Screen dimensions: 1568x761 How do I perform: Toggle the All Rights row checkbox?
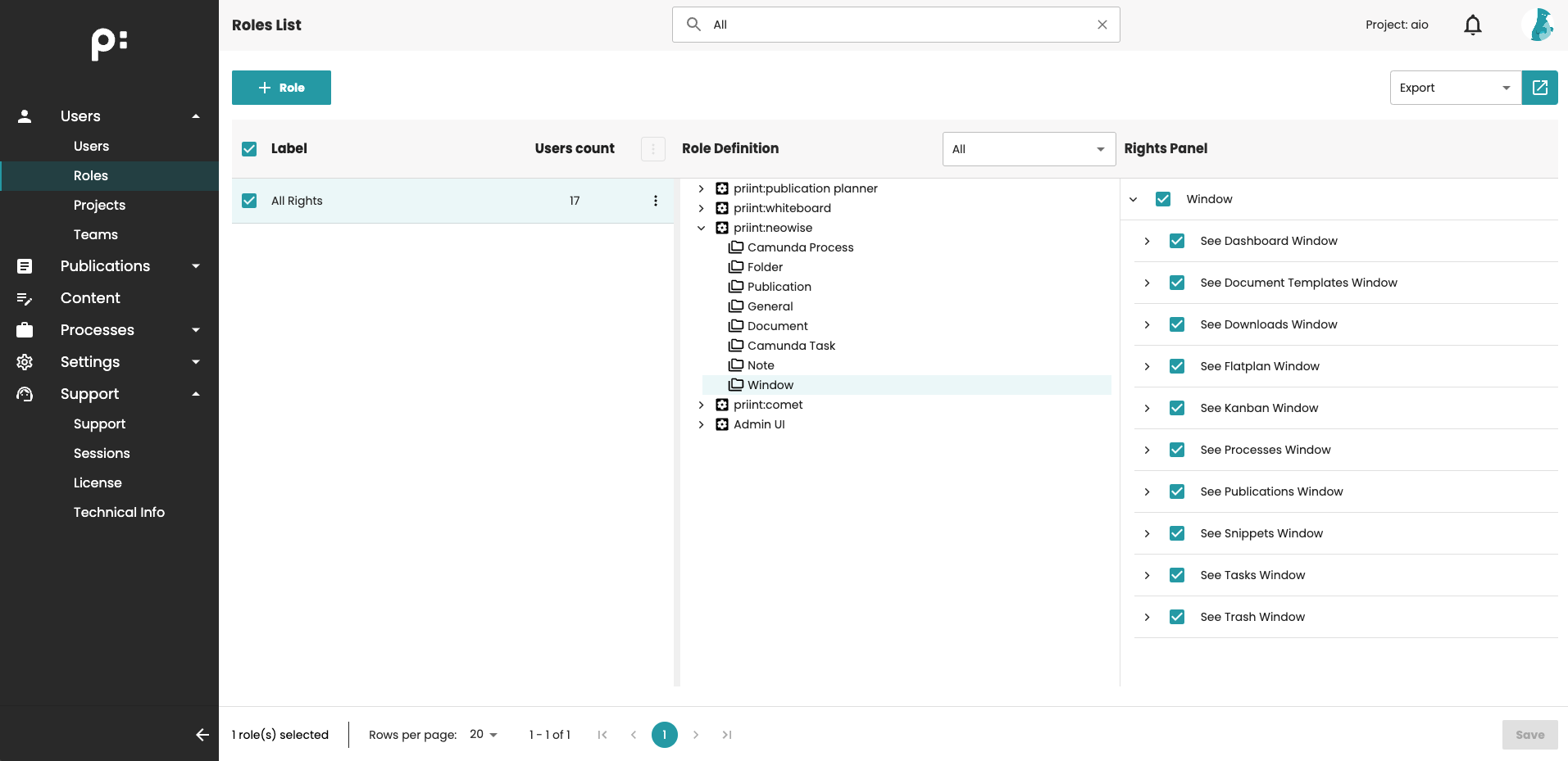pyautogui.click(x=249, y=201)
